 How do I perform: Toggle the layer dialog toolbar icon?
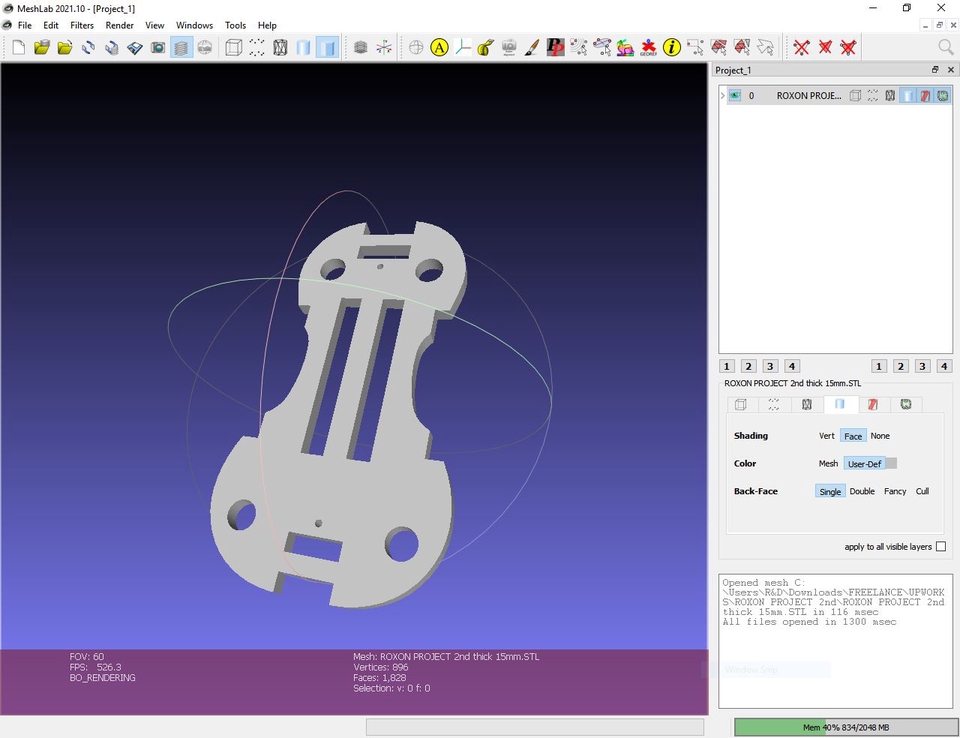pyautogui.click(x=181, y=47)
